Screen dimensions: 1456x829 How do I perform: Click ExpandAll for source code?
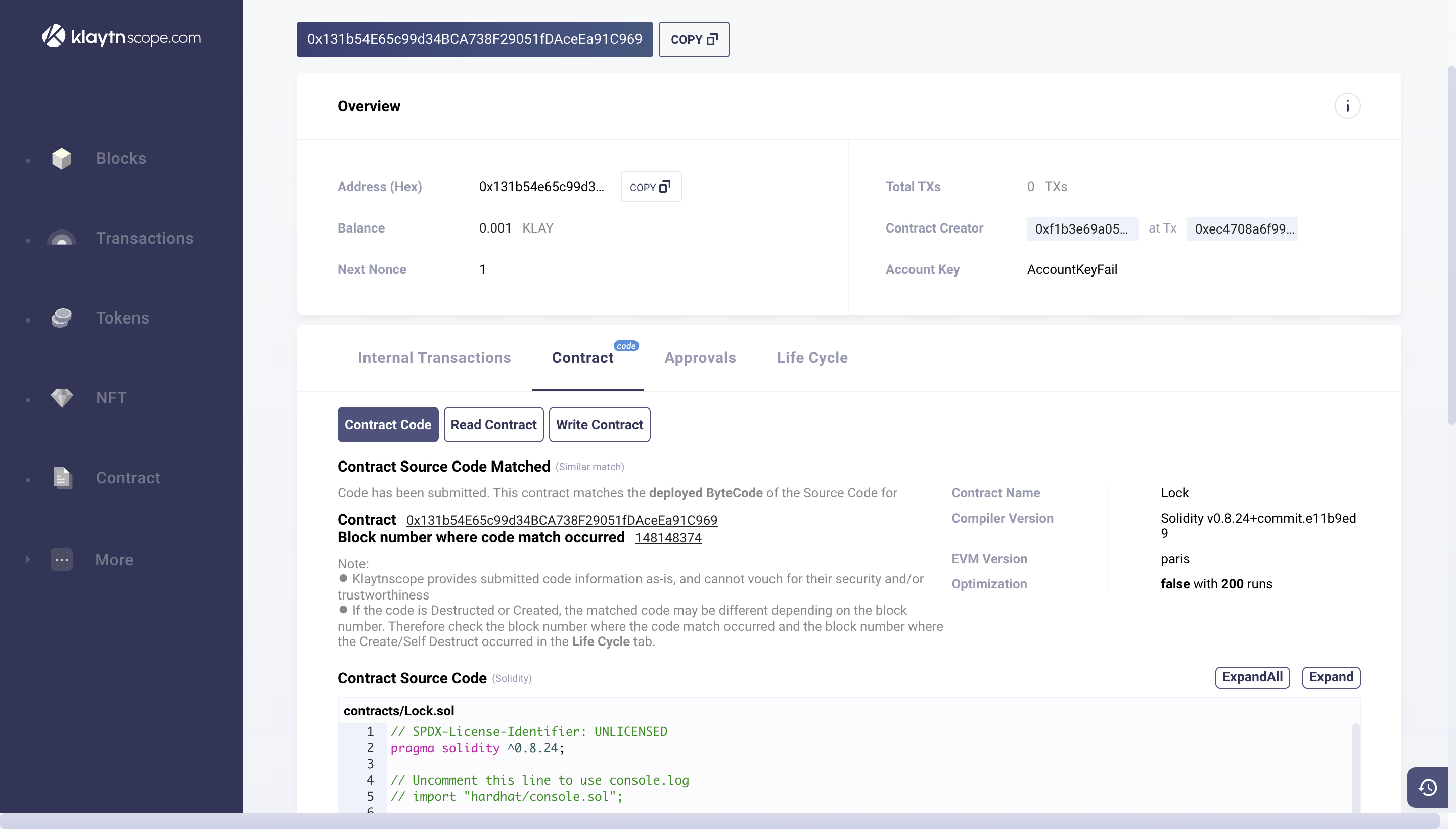click(x=1252, y=677)
